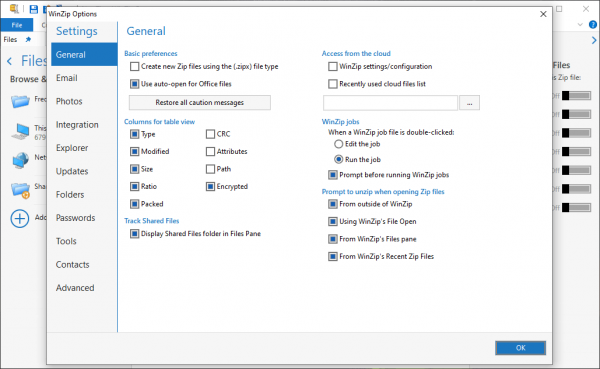Image resolution: width=600 pixels, height=369 pixels.
Task: Go to Folders settings
Action: (84, 194)
